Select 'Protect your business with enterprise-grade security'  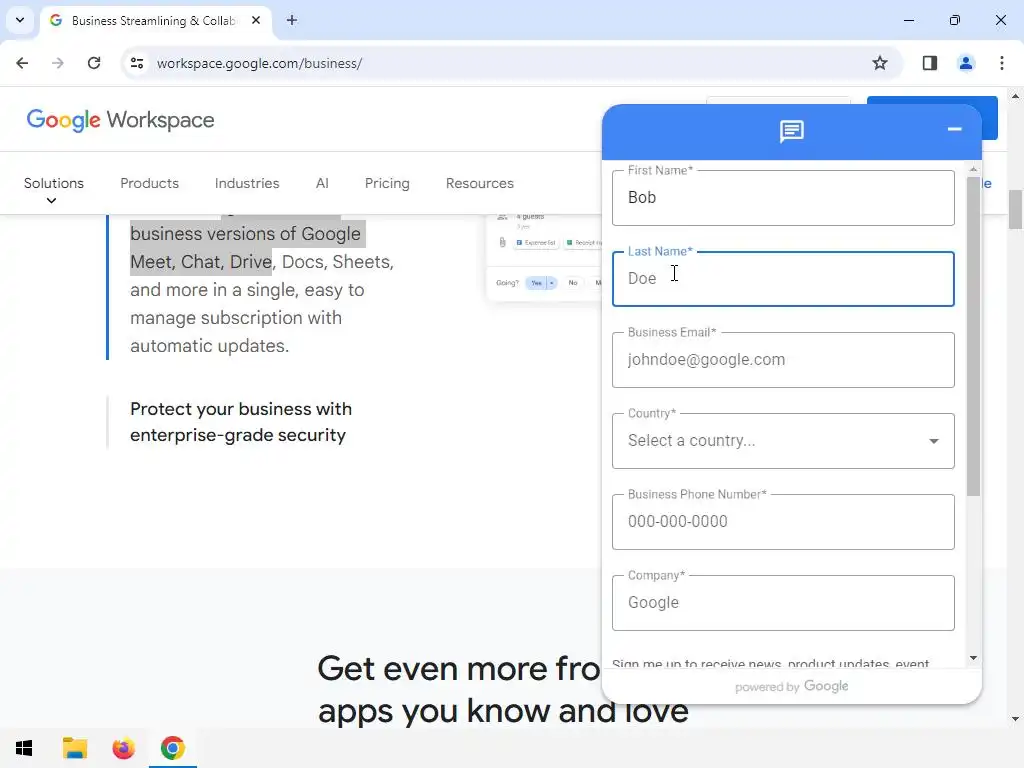[x=241, y=422]
